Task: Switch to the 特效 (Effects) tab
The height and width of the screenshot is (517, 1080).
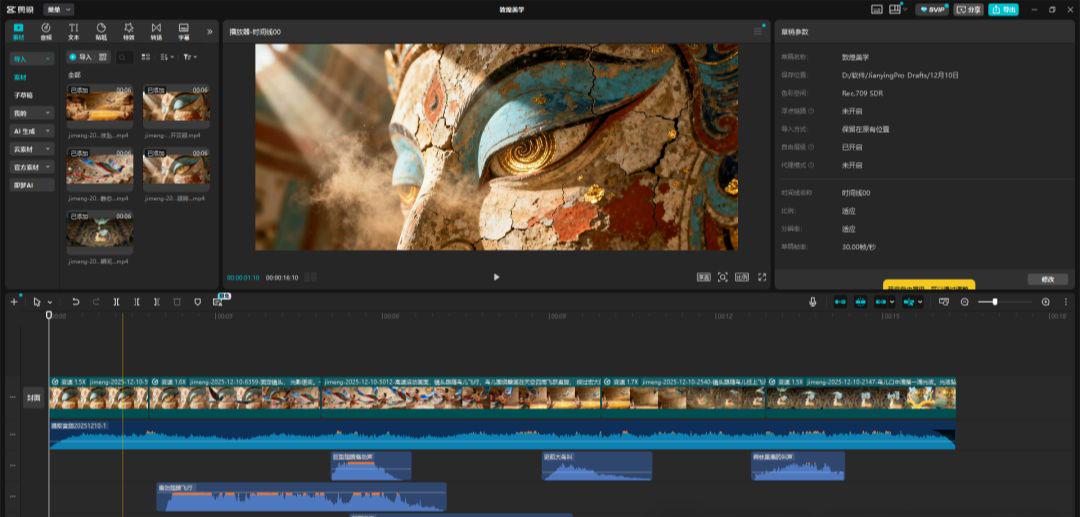Action: (128, 30)
